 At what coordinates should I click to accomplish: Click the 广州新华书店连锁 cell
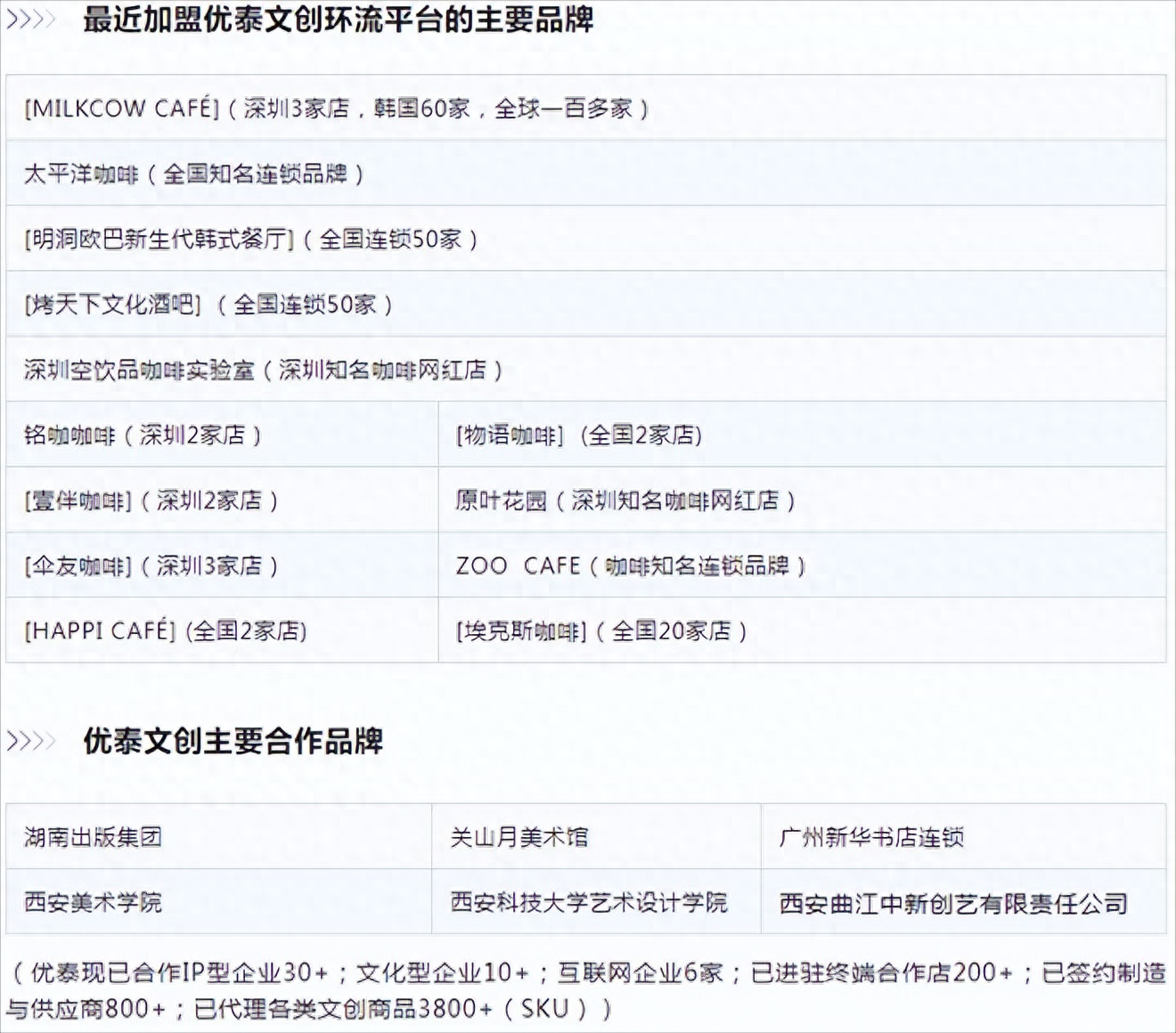point(871,837)
